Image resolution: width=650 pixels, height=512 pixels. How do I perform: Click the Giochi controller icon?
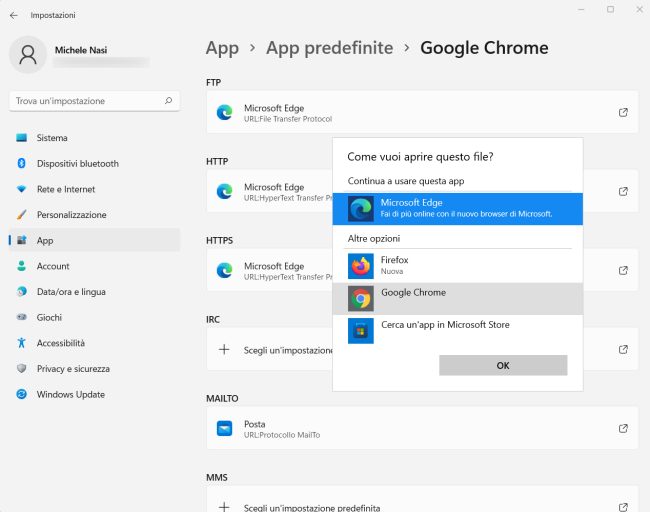point(22,318)
